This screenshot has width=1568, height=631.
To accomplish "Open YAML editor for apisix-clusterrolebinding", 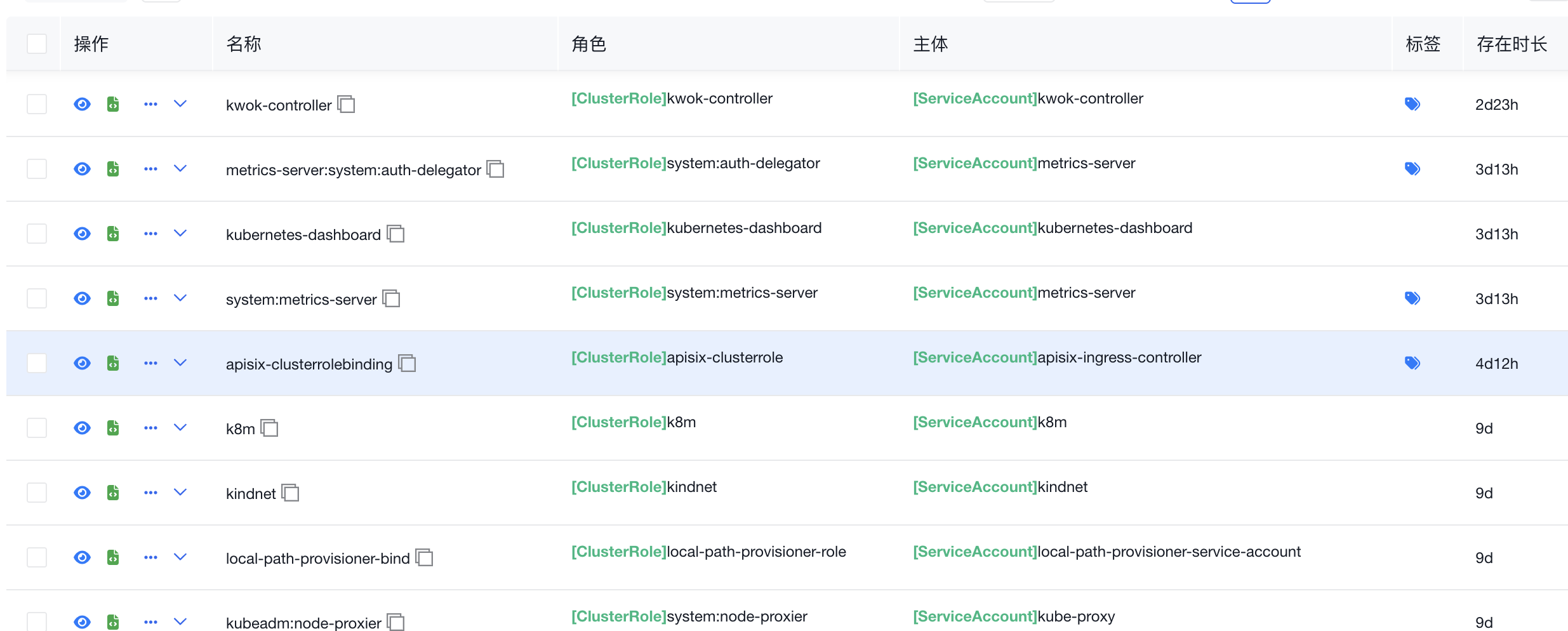I will pos(113,363).
